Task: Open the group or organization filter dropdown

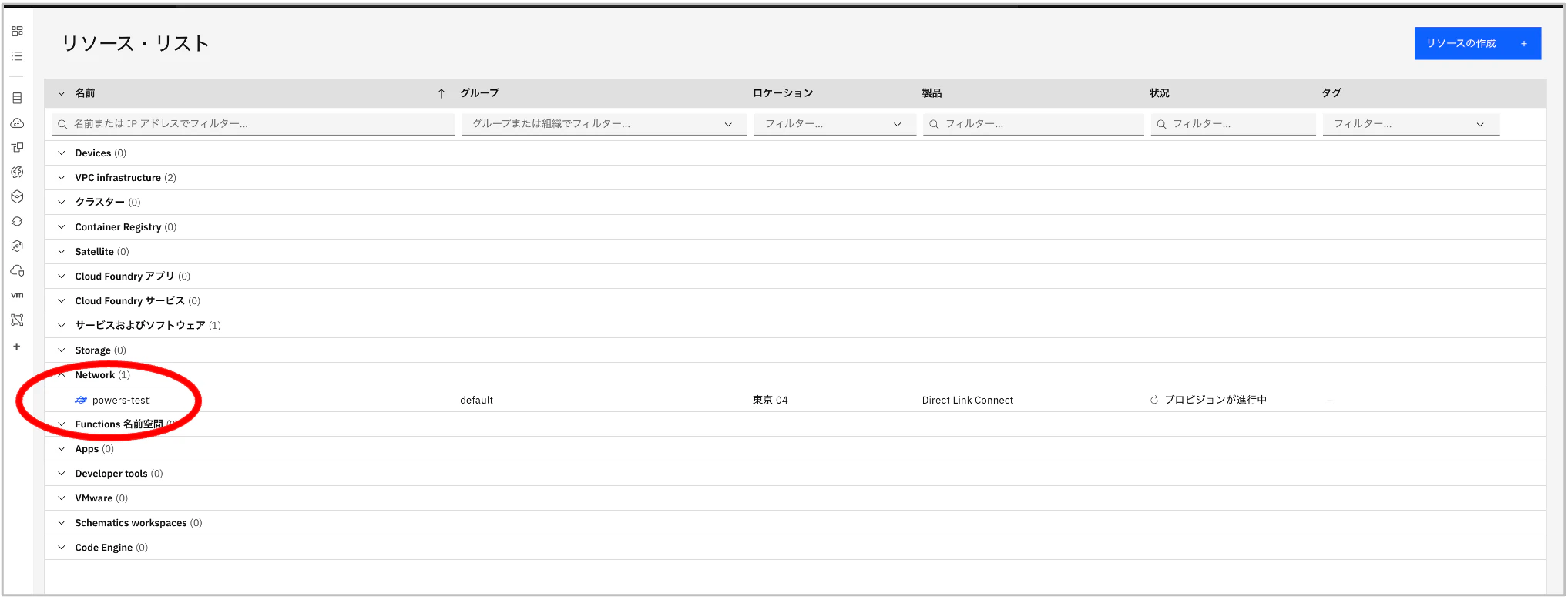Action: pos(604,124)
